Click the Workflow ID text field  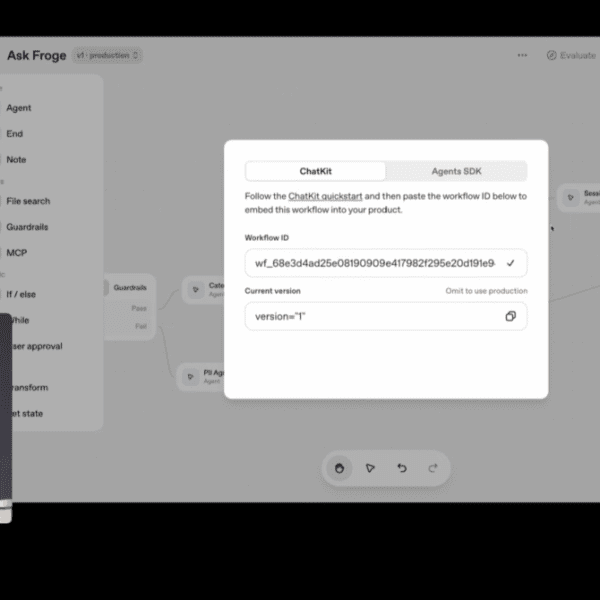point(374,263)
